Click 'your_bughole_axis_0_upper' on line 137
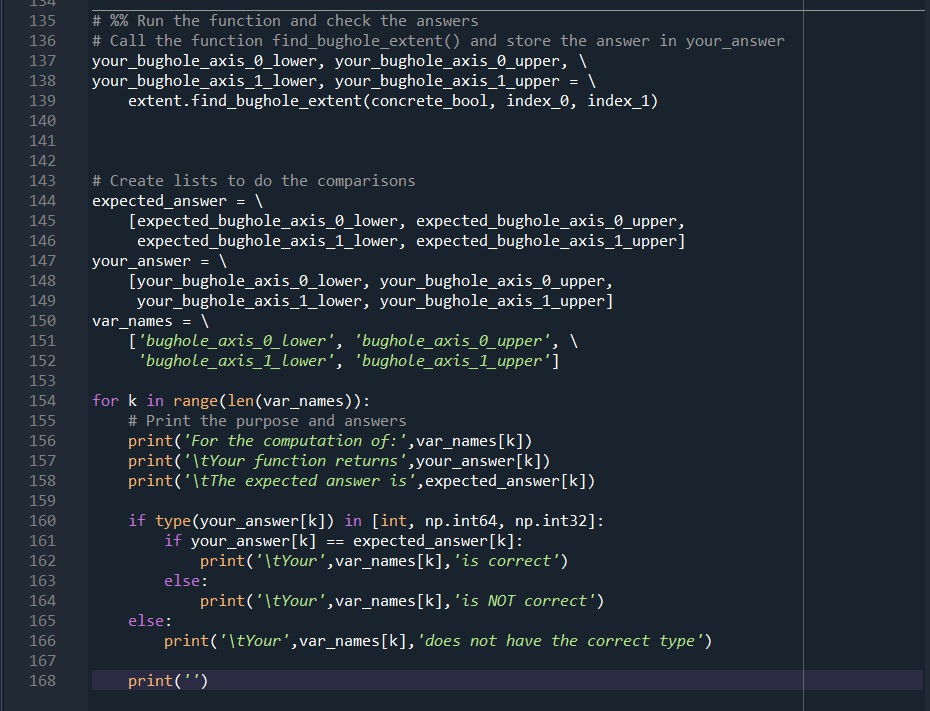The height and width of the screenshot is (711, 930). click(447, 61)
